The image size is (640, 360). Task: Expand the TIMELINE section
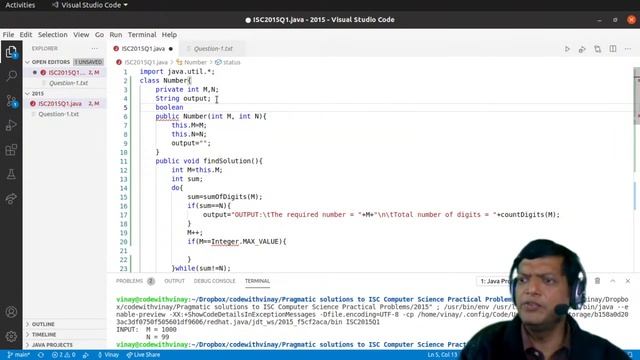65,334
